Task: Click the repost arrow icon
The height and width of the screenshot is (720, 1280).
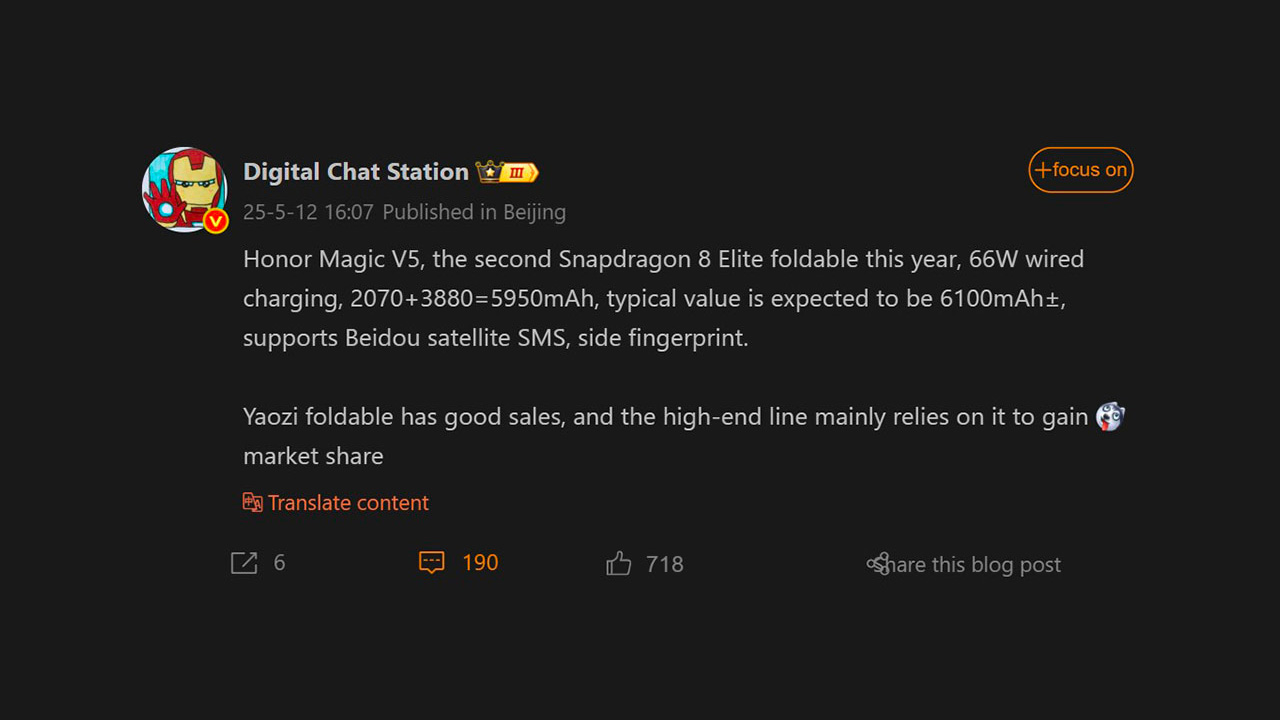Action: [x=244, y=563]
